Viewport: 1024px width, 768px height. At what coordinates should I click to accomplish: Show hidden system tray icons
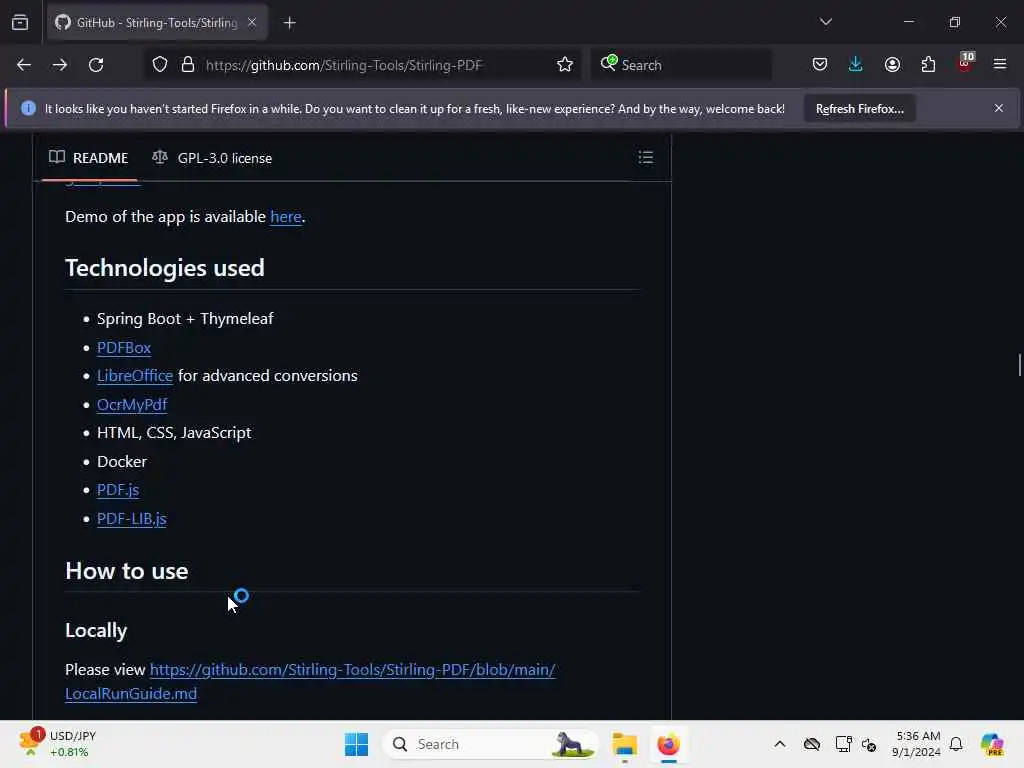click(x=780, y=744)
